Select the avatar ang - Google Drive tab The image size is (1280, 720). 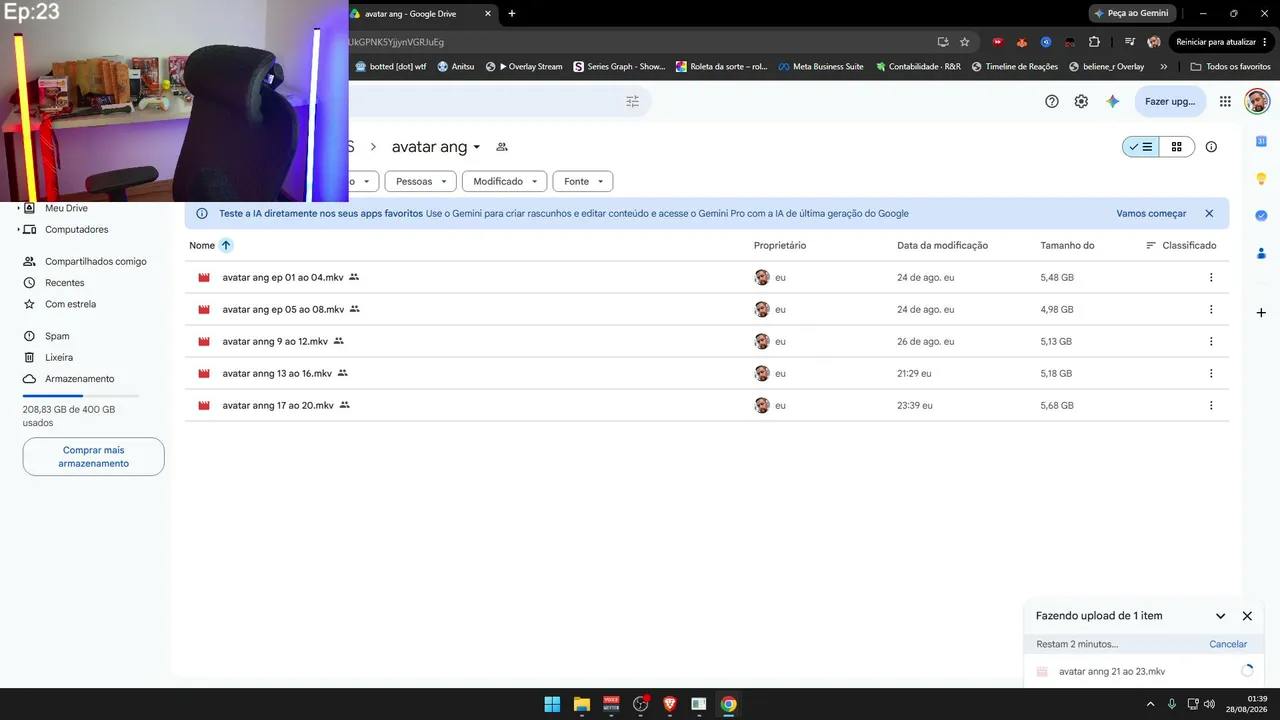(420, 13)
